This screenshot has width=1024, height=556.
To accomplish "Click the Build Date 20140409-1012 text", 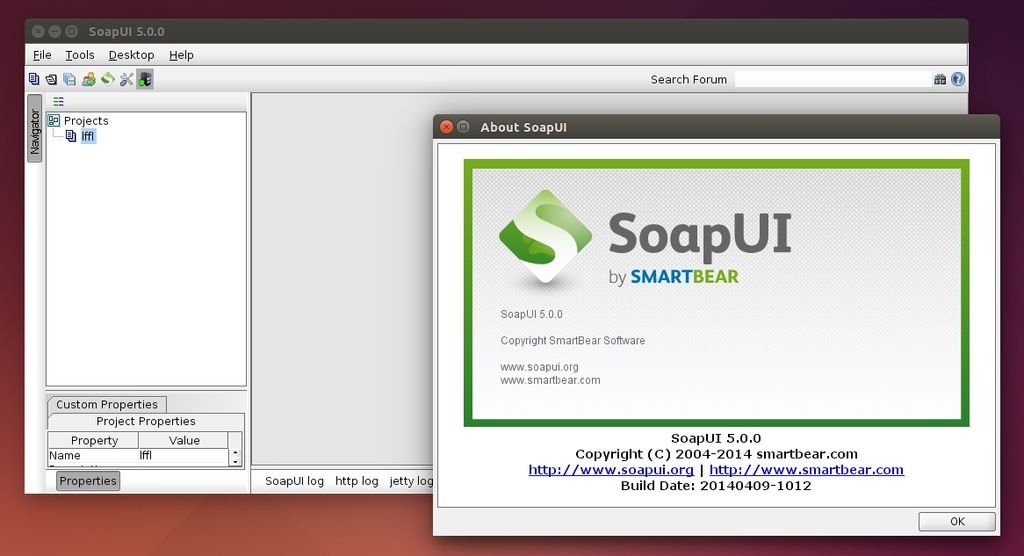I will [716, 485].
